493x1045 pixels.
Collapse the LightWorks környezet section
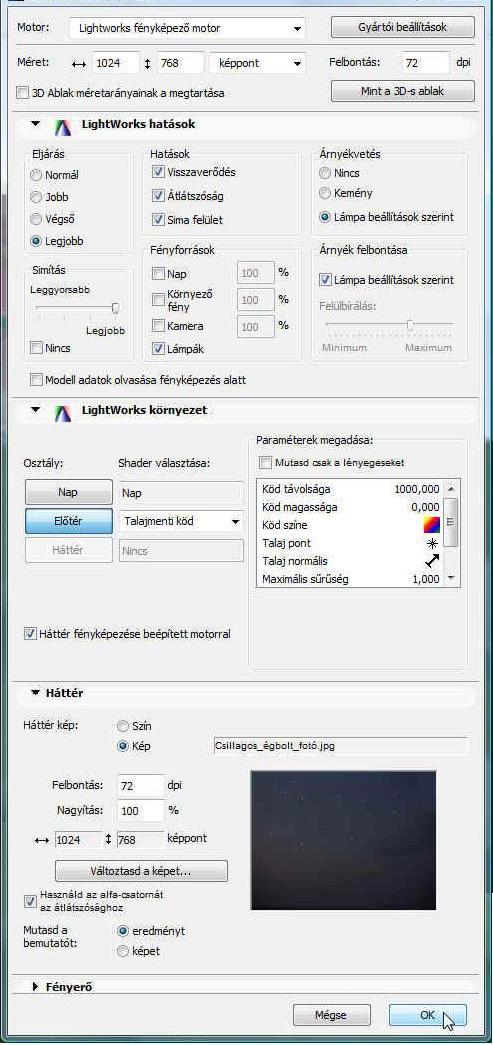pos(36,411)
